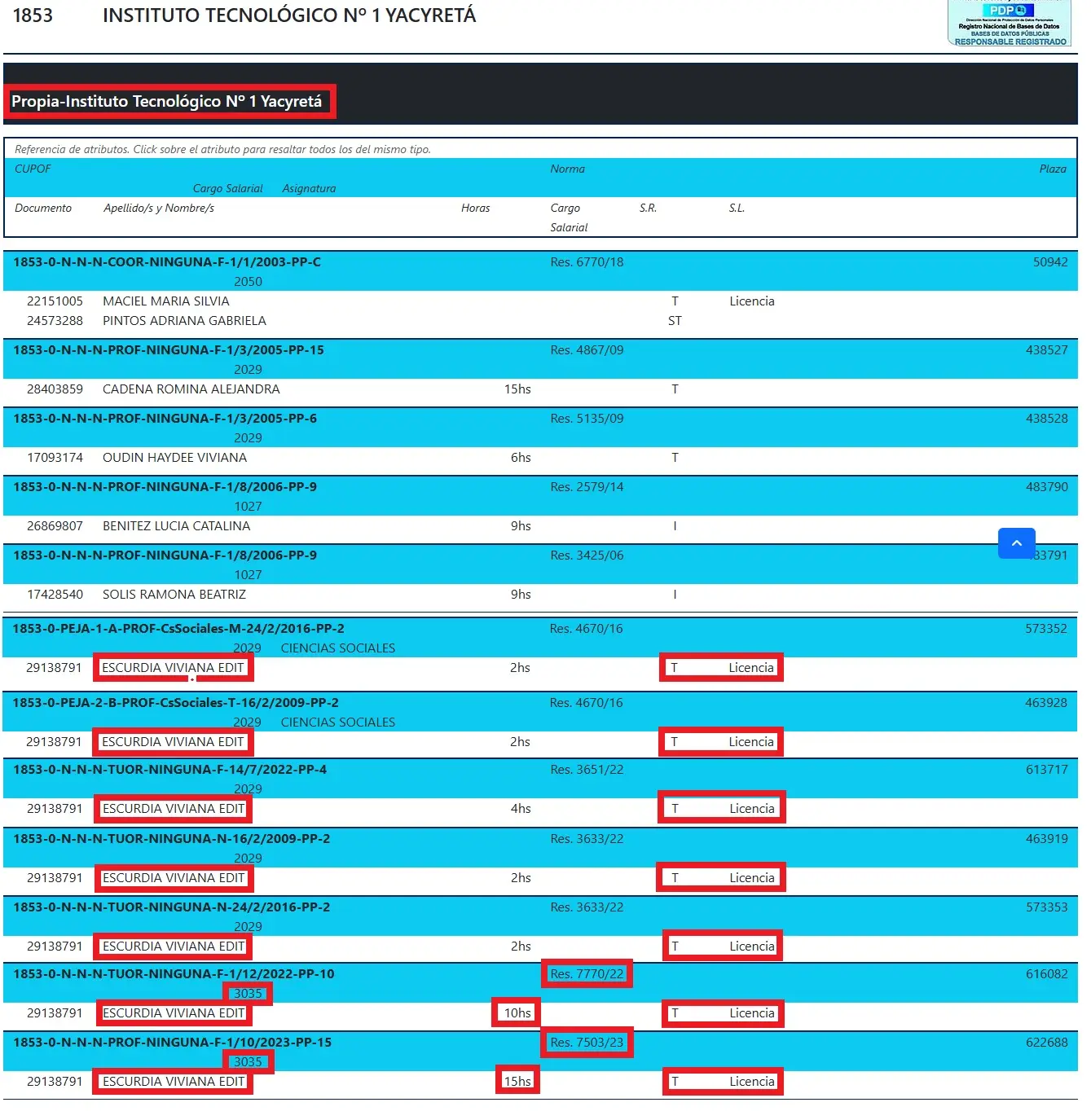Click Cargo Salarial legend label beside Asignatura
Viewport: 1091px width, 1120px height.
point(227,188)
